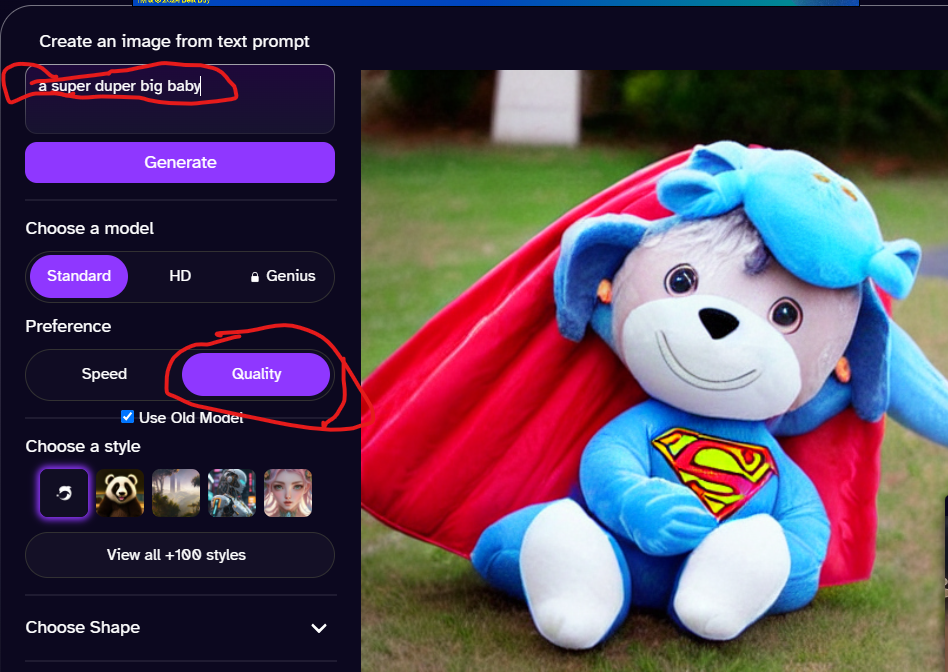Choose the panda style thumbnail

point(120,493)
